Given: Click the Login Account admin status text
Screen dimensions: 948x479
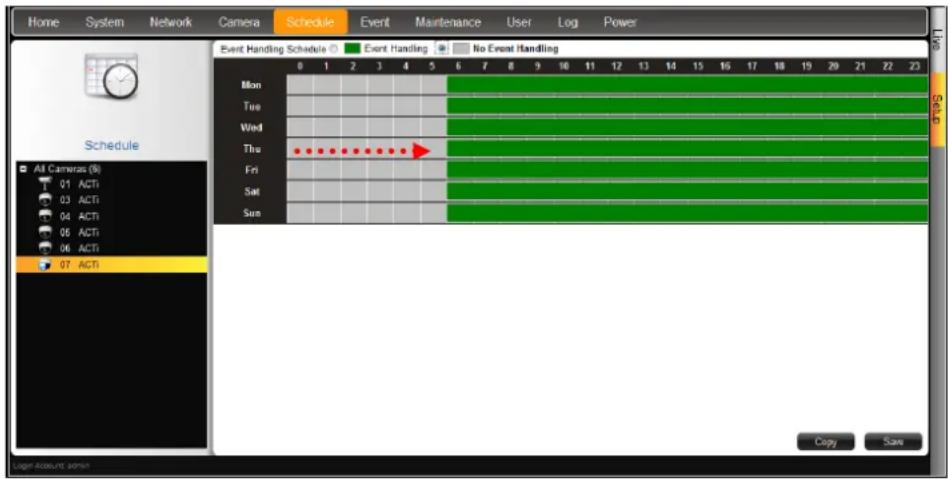Looking at the screenshot, I should pyautogui.click(x=51, y=466).
